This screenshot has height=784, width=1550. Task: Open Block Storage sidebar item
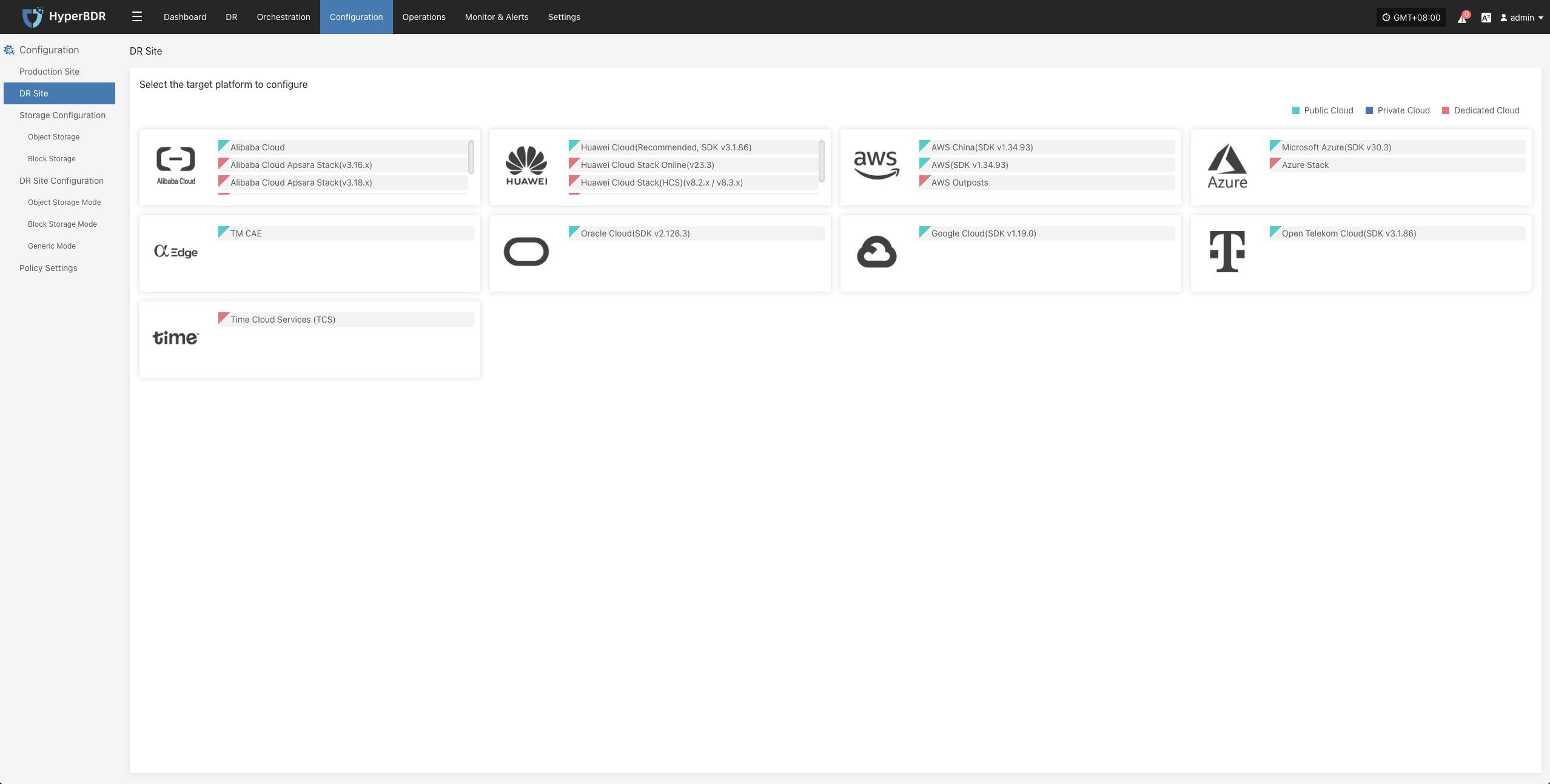(x=59, y=159)
